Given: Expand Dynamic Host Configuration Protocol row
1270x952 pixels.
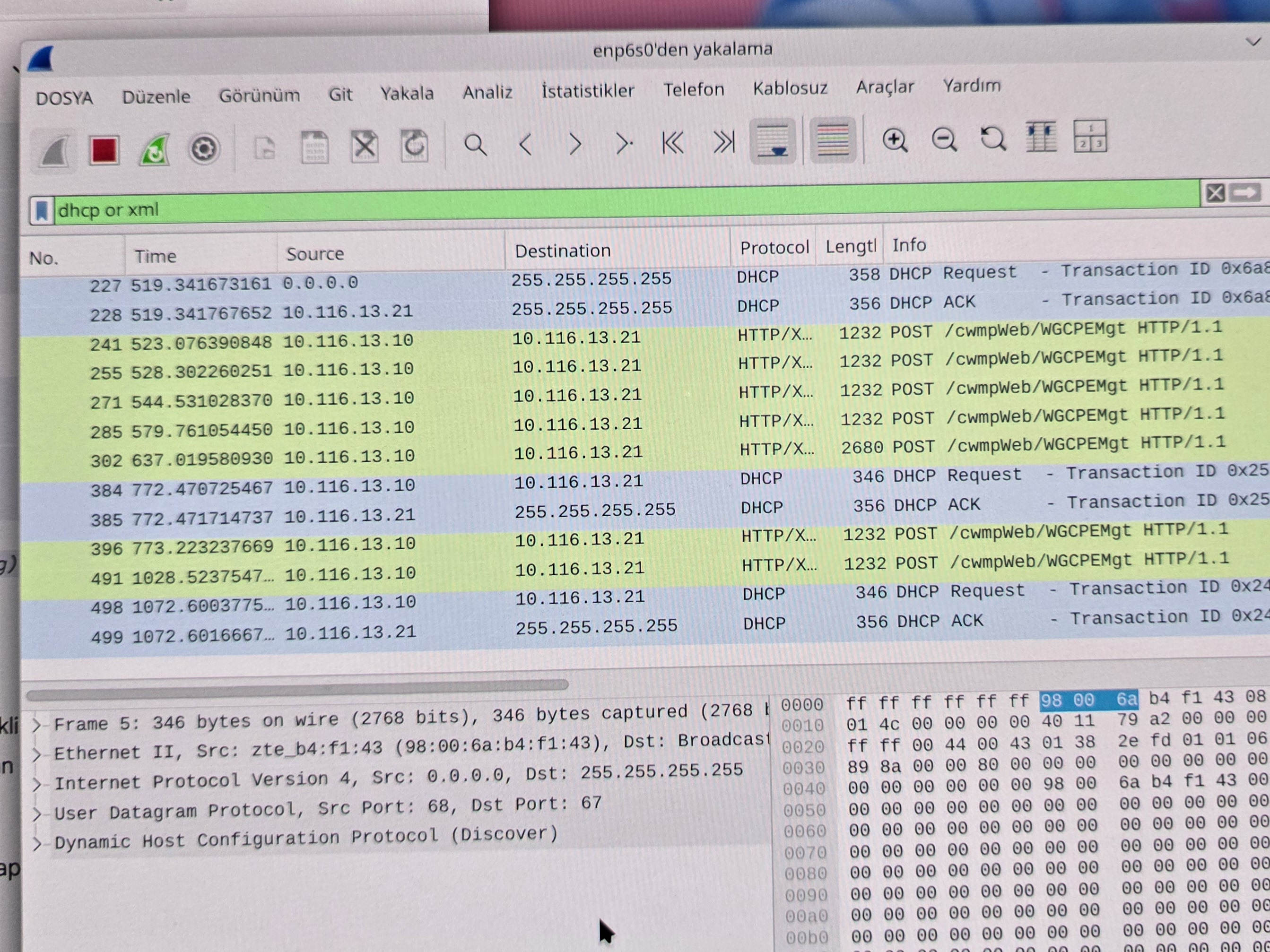Looking at the screenshot, I should [x=37, y=844].
